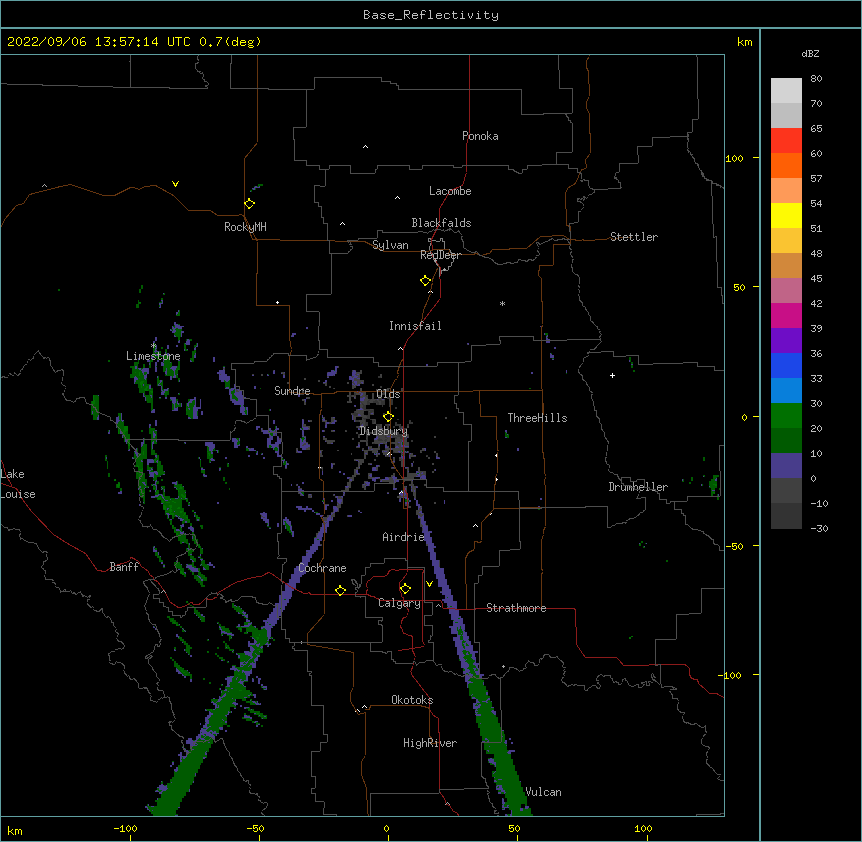
Task: Click the 50 tick label on the vertical axis
Action: click(x=739, y=287)
